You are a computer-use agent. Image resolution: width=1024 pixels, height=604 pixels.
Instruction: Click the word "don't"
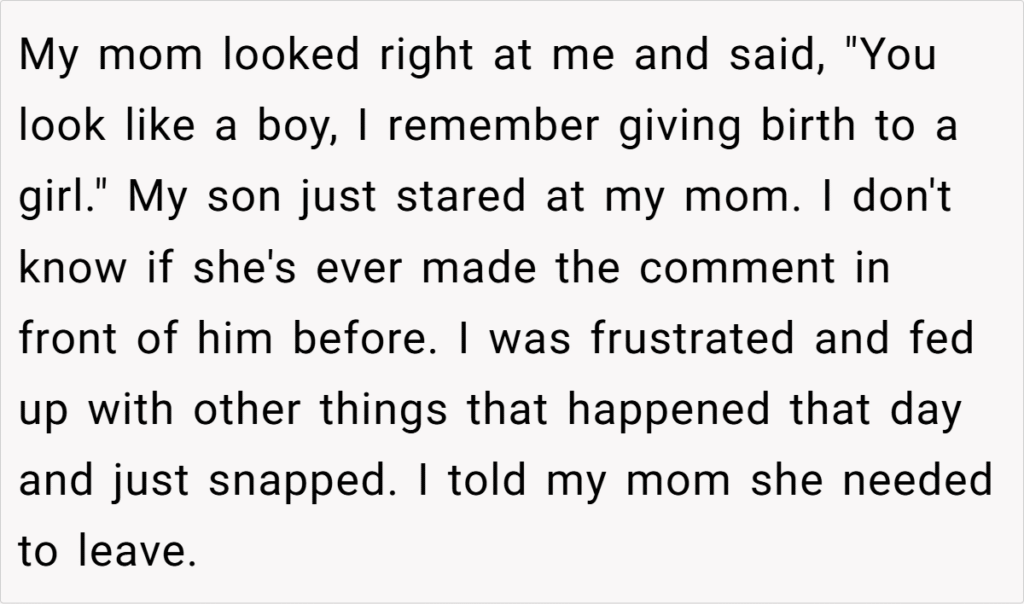point(902,196)
